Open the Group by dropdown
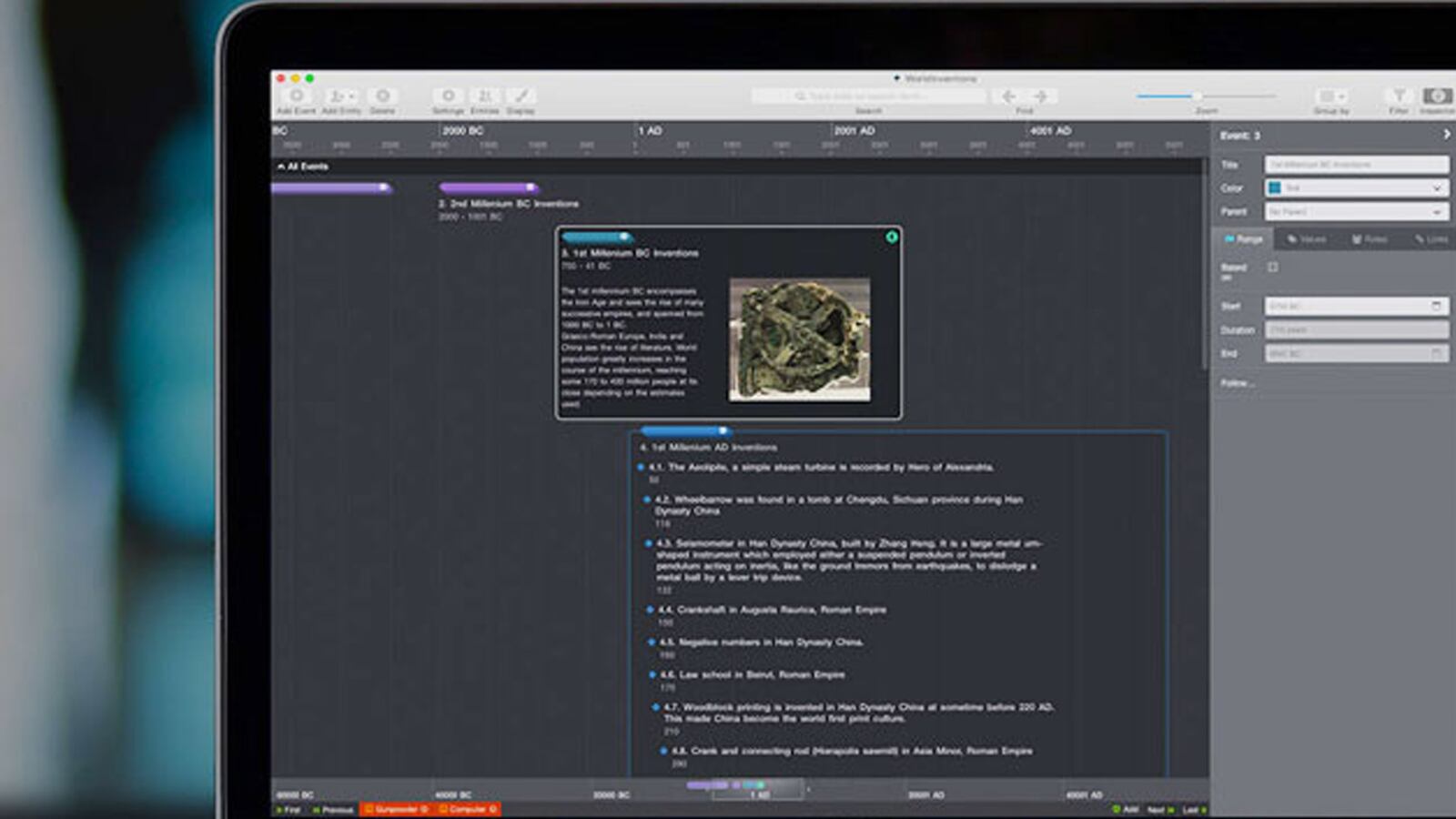This screenshot has height=819, width=1456. click(x=1330, y=96)
